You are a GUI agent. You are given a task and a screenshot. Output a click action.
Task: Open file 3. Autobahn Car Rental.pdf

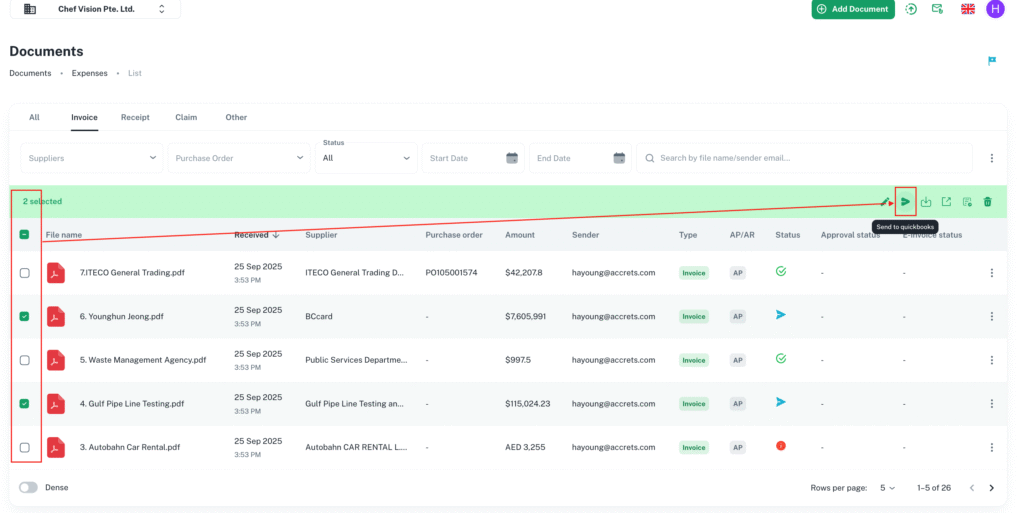coord(130,448)
